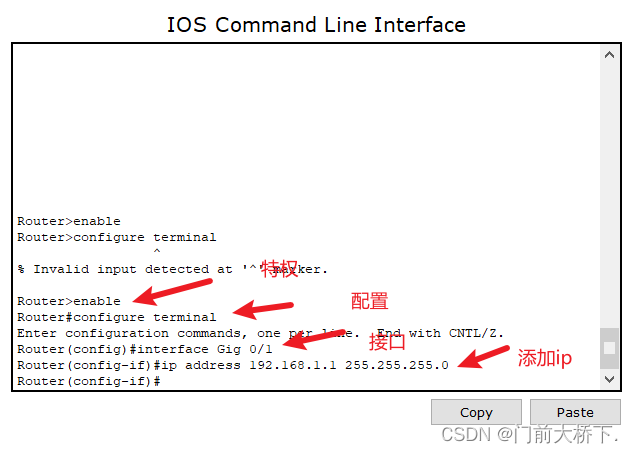Image resolution: width=633 pixels, height=453 pixels.
Task: Click the Copy button
Action: coord(476,412)
